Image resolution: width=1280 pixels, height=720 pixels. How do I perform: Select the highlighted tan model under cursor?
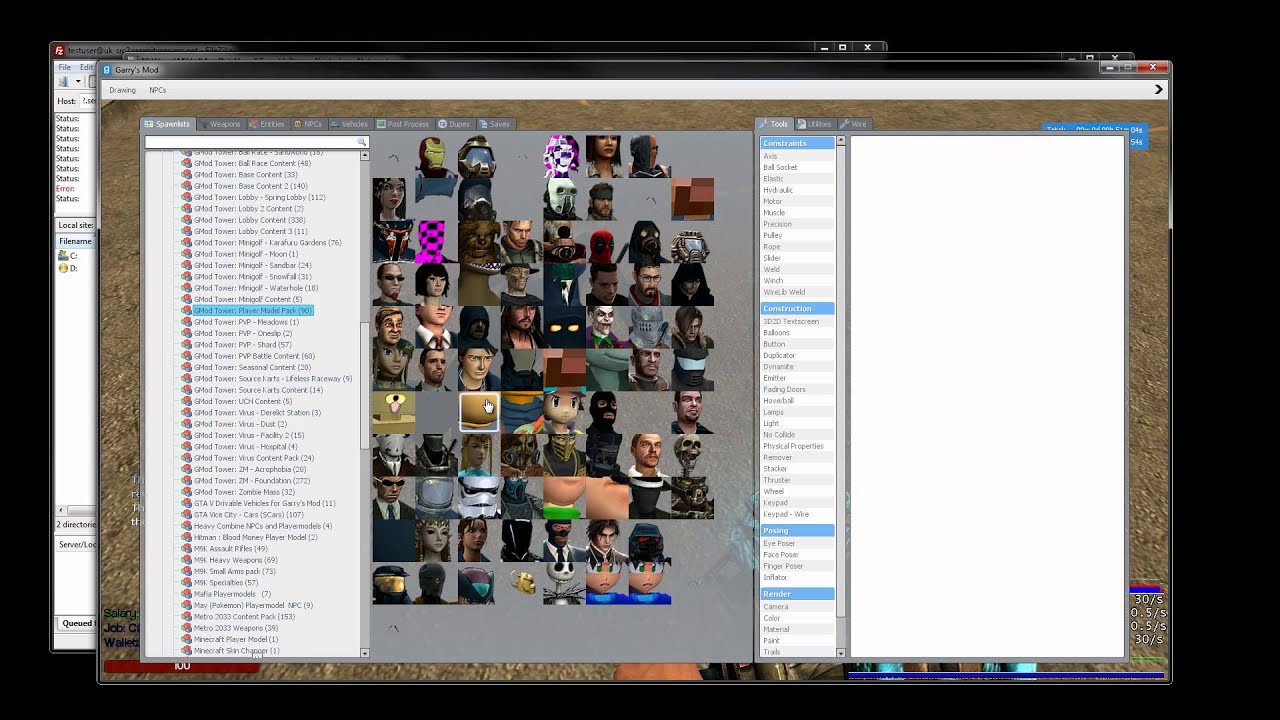tap(478, 413)
